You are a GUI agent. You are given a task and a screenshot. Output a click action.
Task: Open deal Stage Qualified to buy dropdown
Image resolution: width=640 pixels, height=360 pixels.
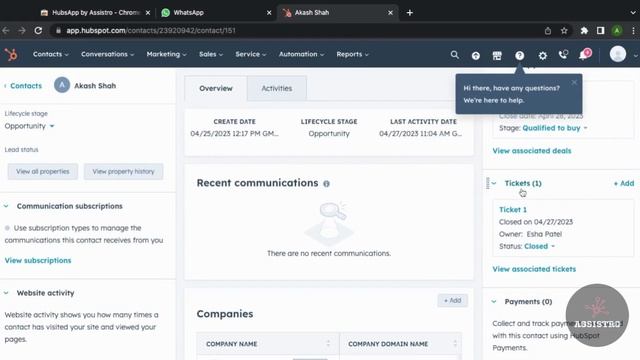click(x=555, y=128)
